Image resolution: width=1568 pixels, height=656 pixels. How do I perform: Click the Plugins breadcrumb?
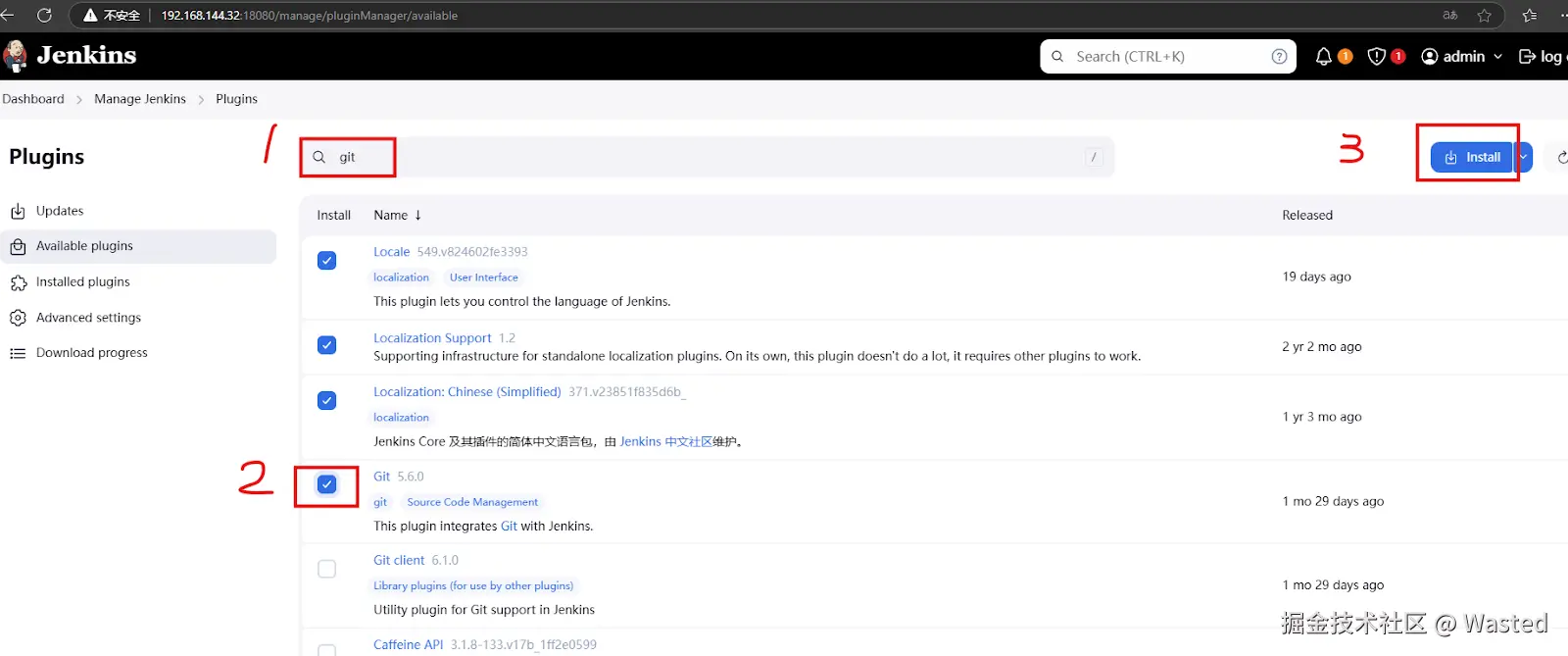coord(236,99)
